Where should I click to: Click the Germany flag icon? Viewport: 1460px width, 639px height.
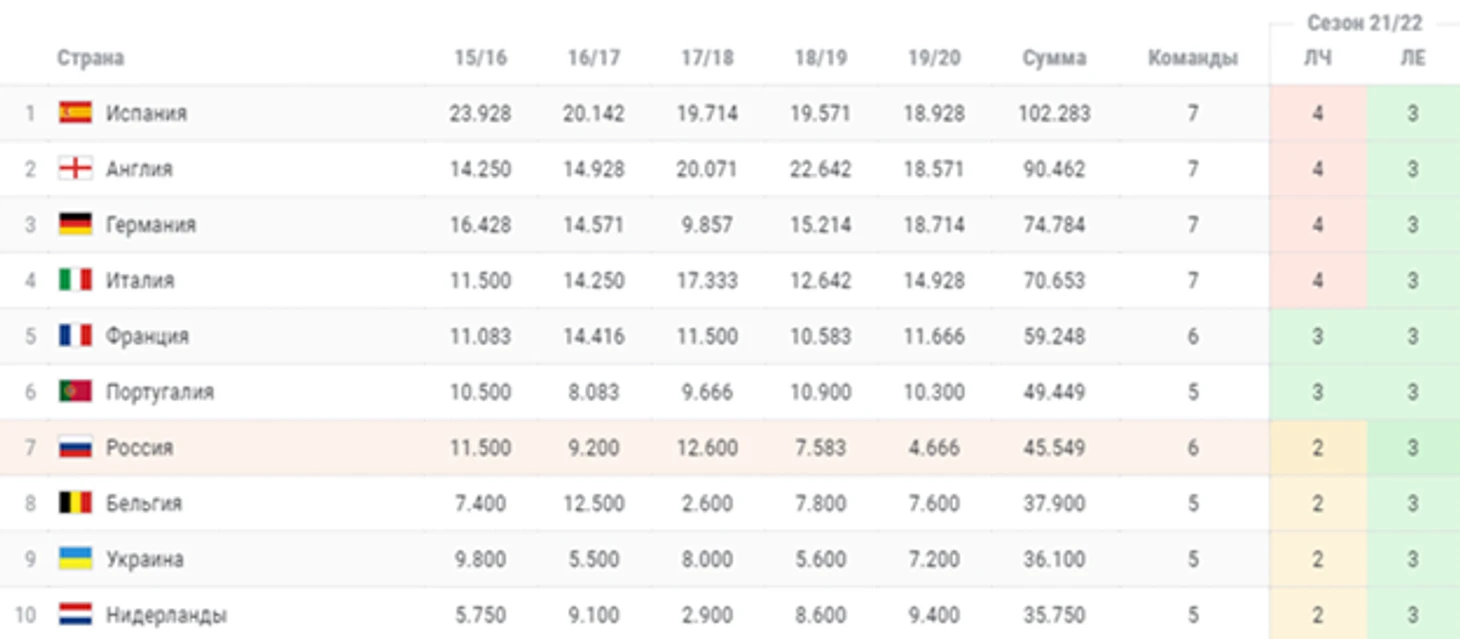pos(75,224)
